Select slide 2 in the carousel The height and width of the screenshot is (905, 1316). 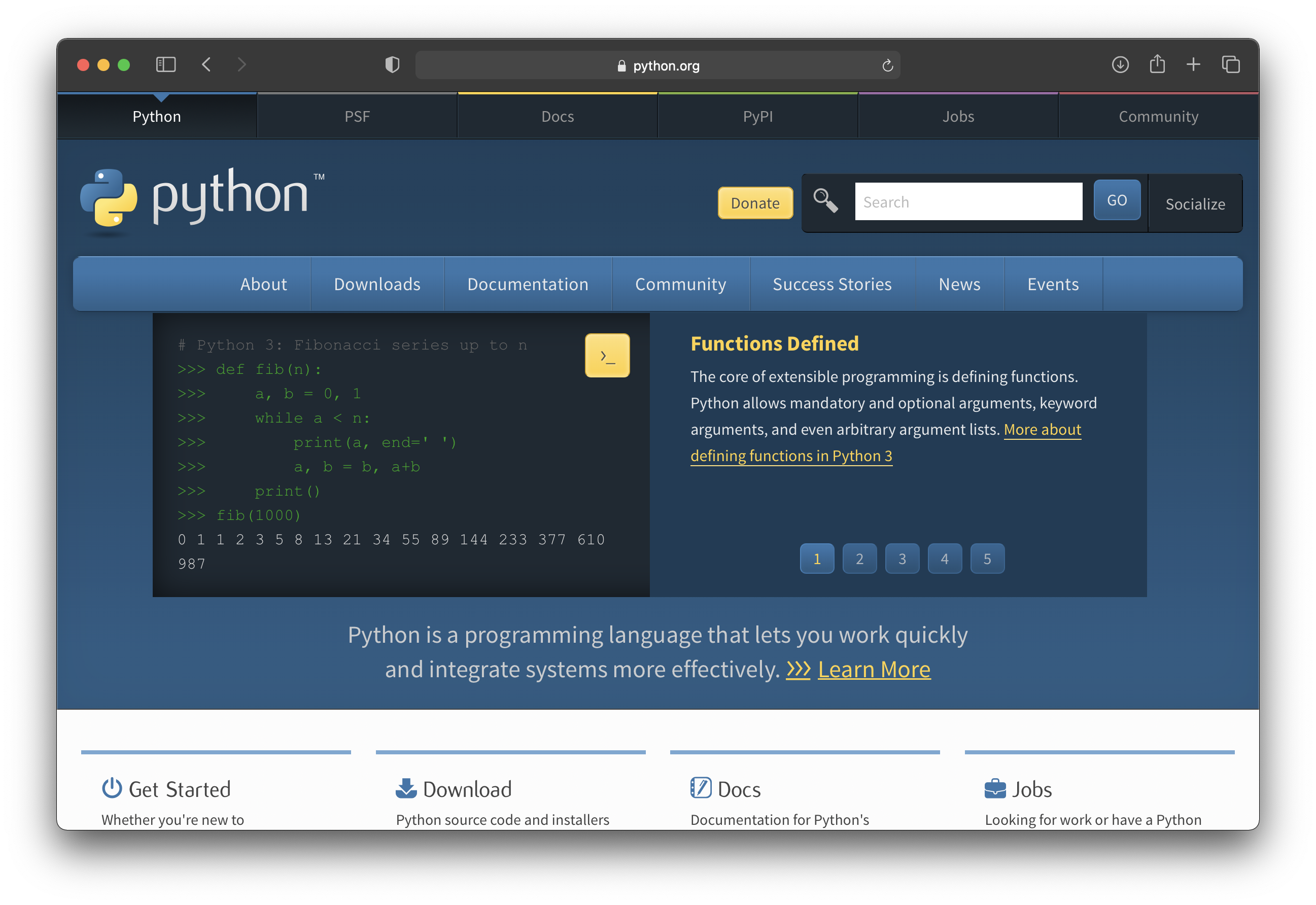click(x=859, y=559)
